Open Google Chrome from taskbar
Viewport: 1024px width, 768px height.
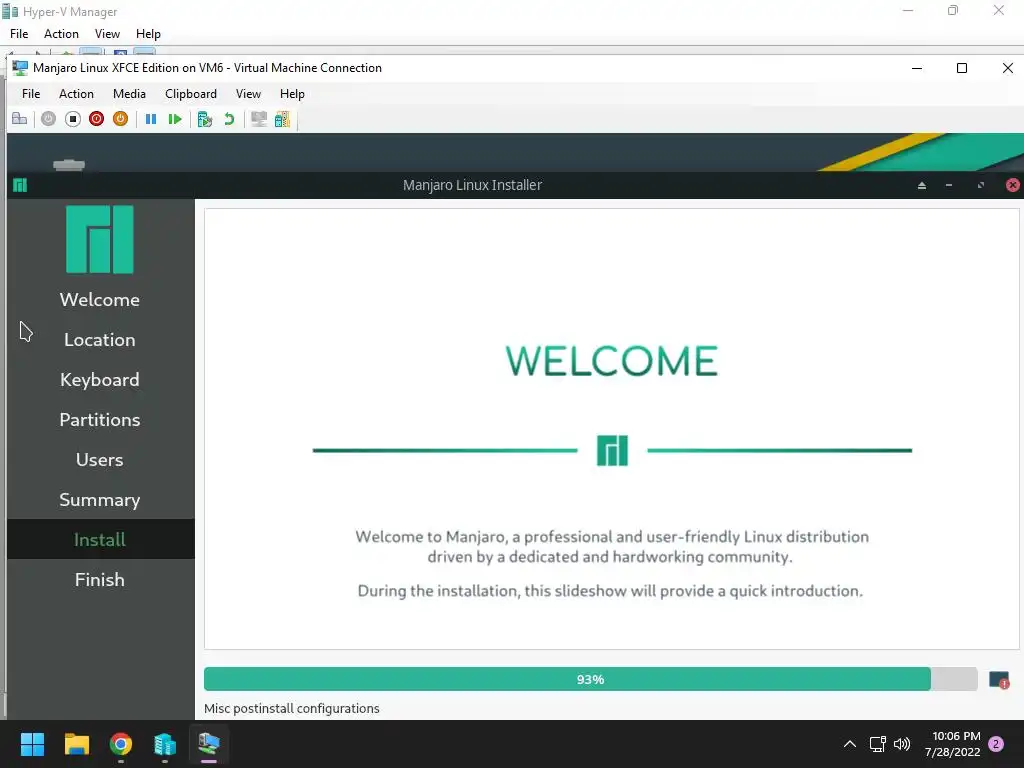[121, 744]
